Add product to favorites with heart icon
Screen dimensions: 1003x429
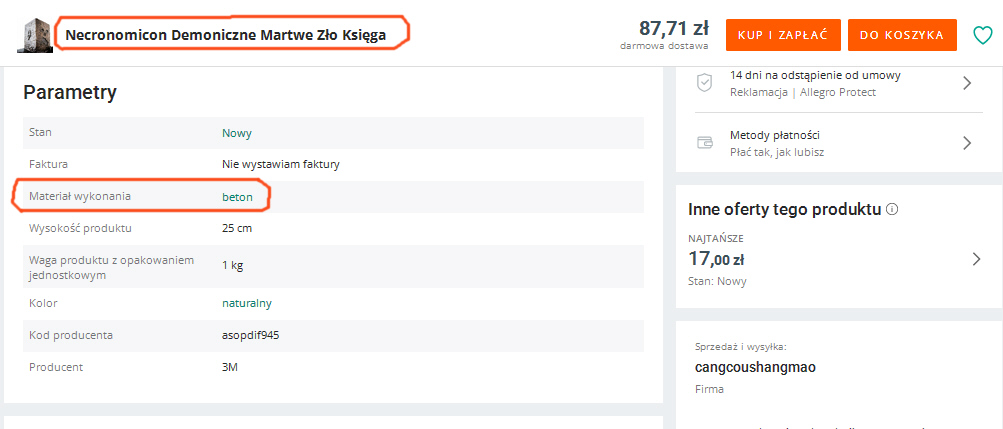983,35
